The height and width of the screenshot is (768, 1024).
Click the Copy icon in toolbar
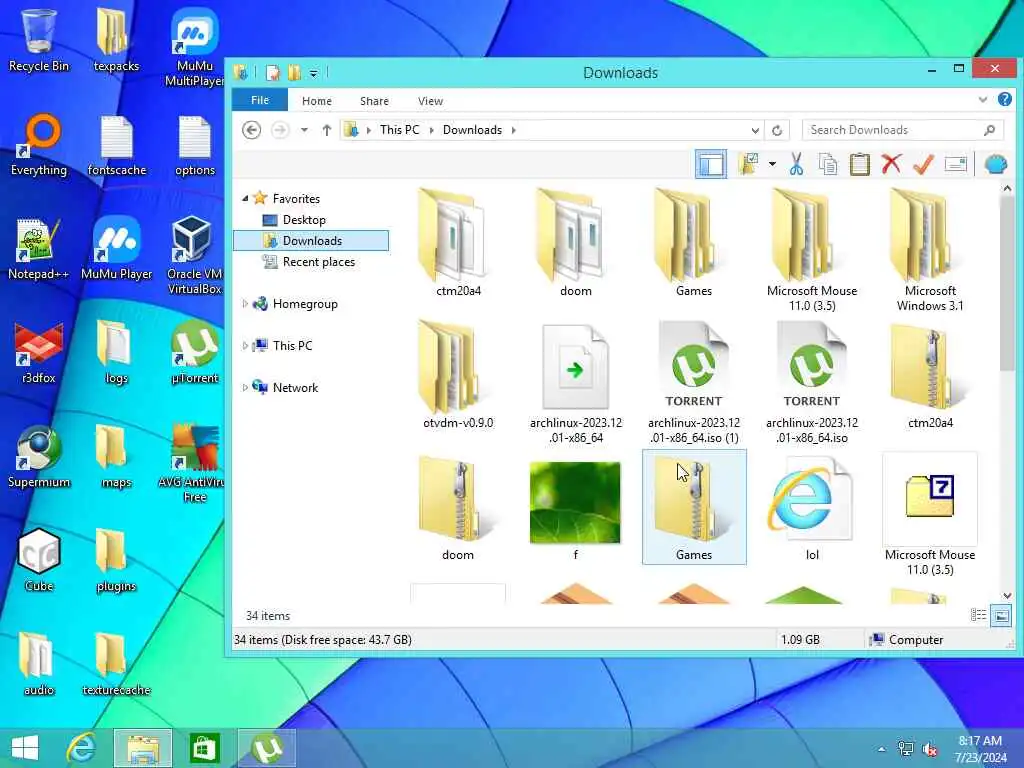pyautogui.click(x=827, y=164)
